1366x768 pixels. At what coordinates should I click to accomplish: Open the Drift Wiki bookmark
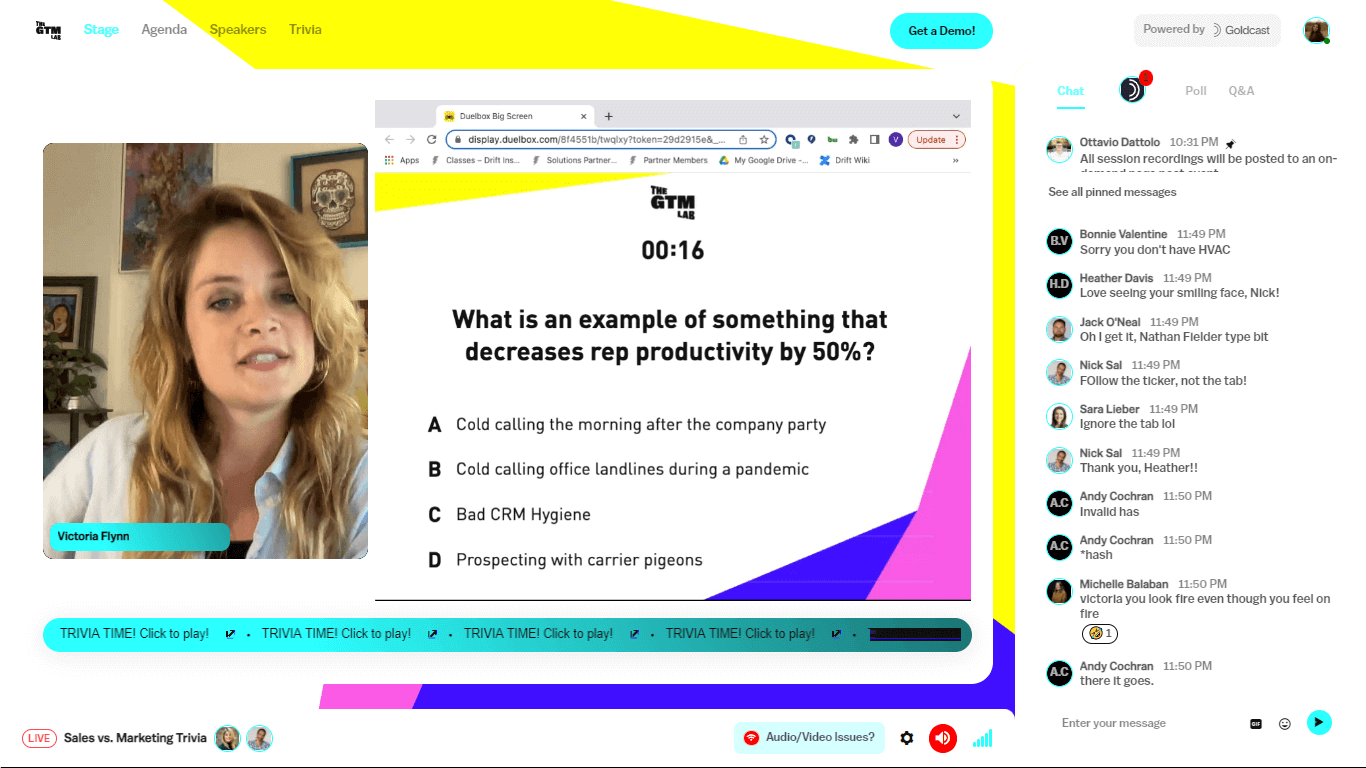[x=844, y=160]
